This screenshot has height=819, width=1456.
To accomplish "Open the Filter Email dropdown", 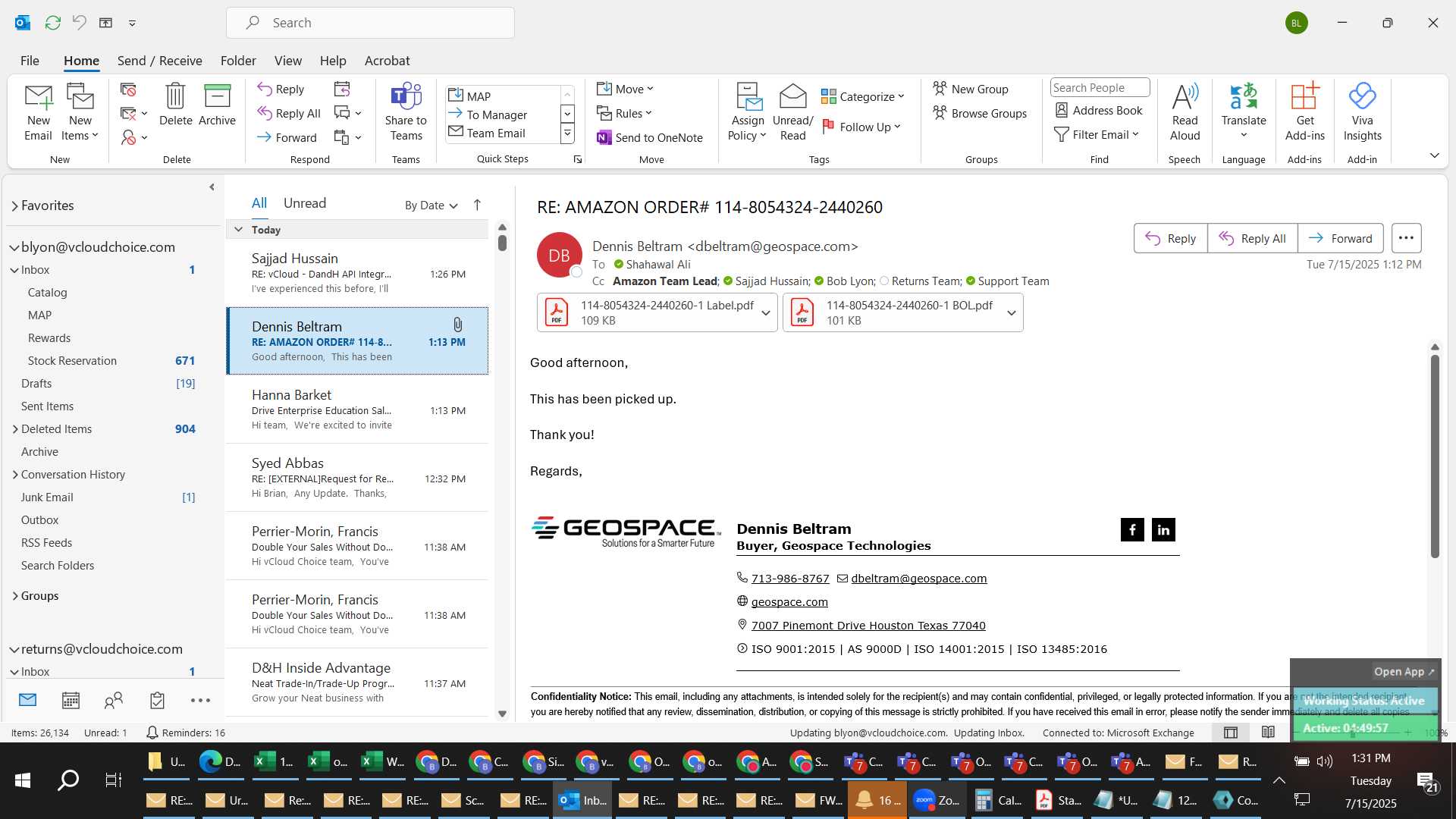I will tap(1097, 134).
